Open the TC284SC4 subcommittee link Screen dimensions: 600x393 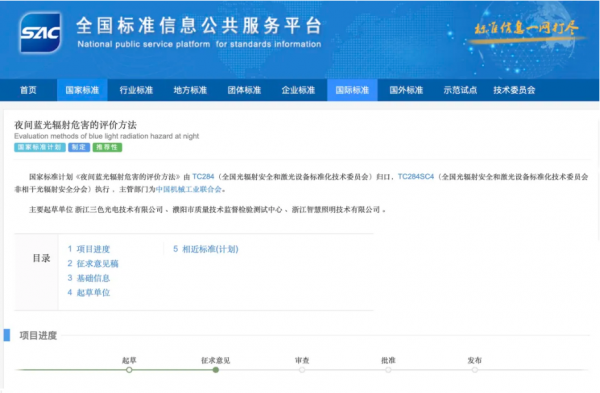click(416, 176)
